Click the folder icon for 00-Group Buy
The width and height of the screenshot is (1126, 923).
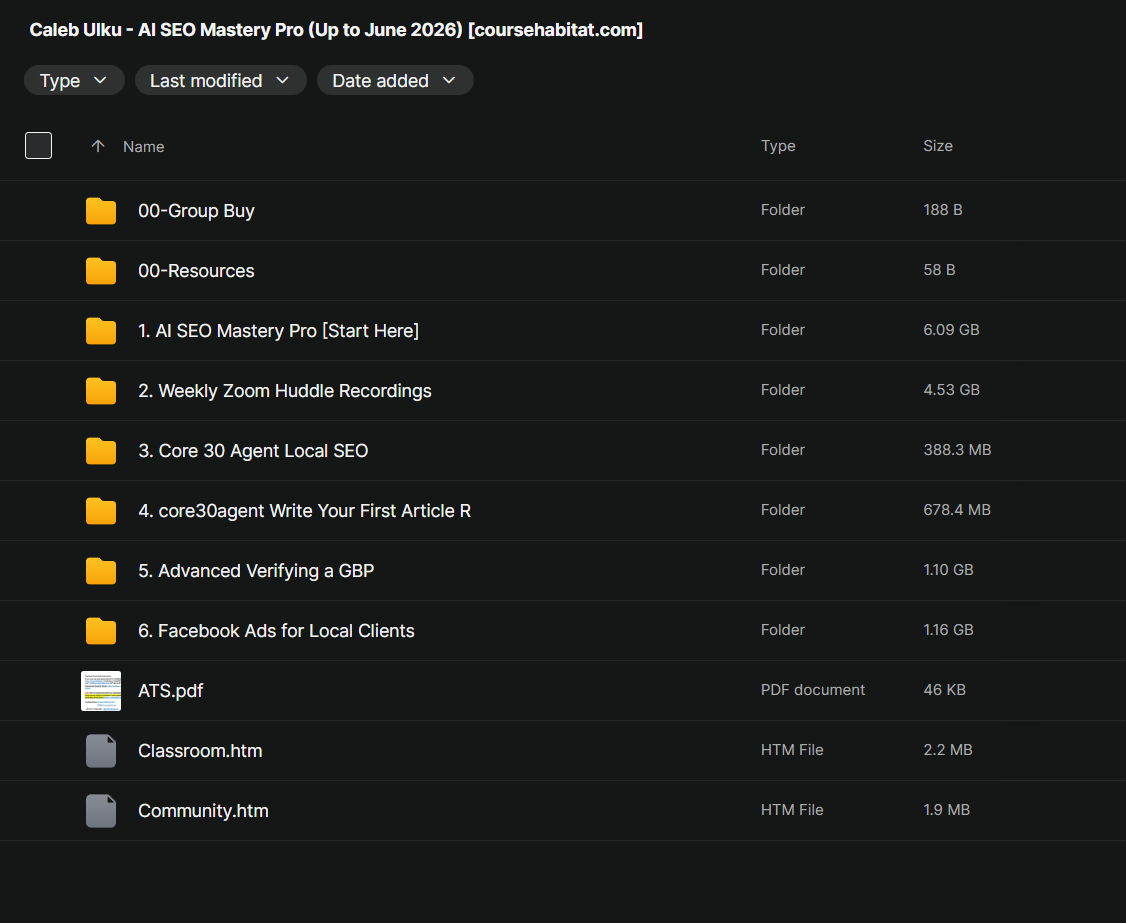point(101,211)
